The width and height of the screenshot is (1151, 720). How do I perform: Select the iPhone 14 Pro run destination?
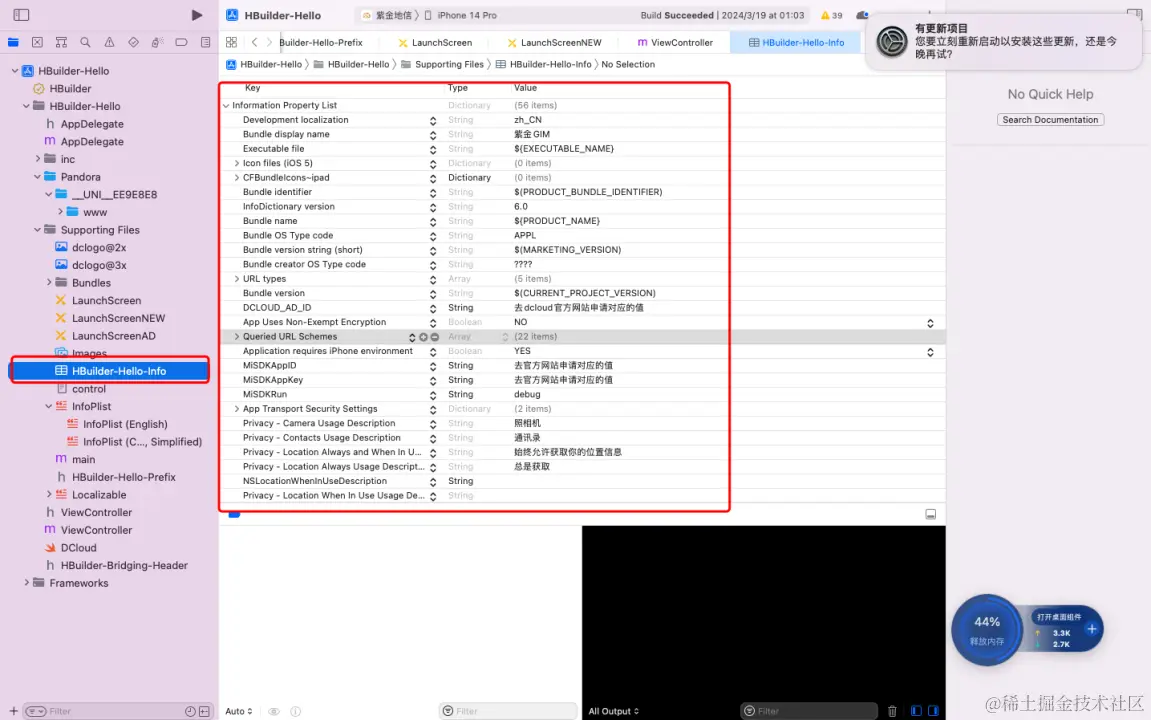461,15
